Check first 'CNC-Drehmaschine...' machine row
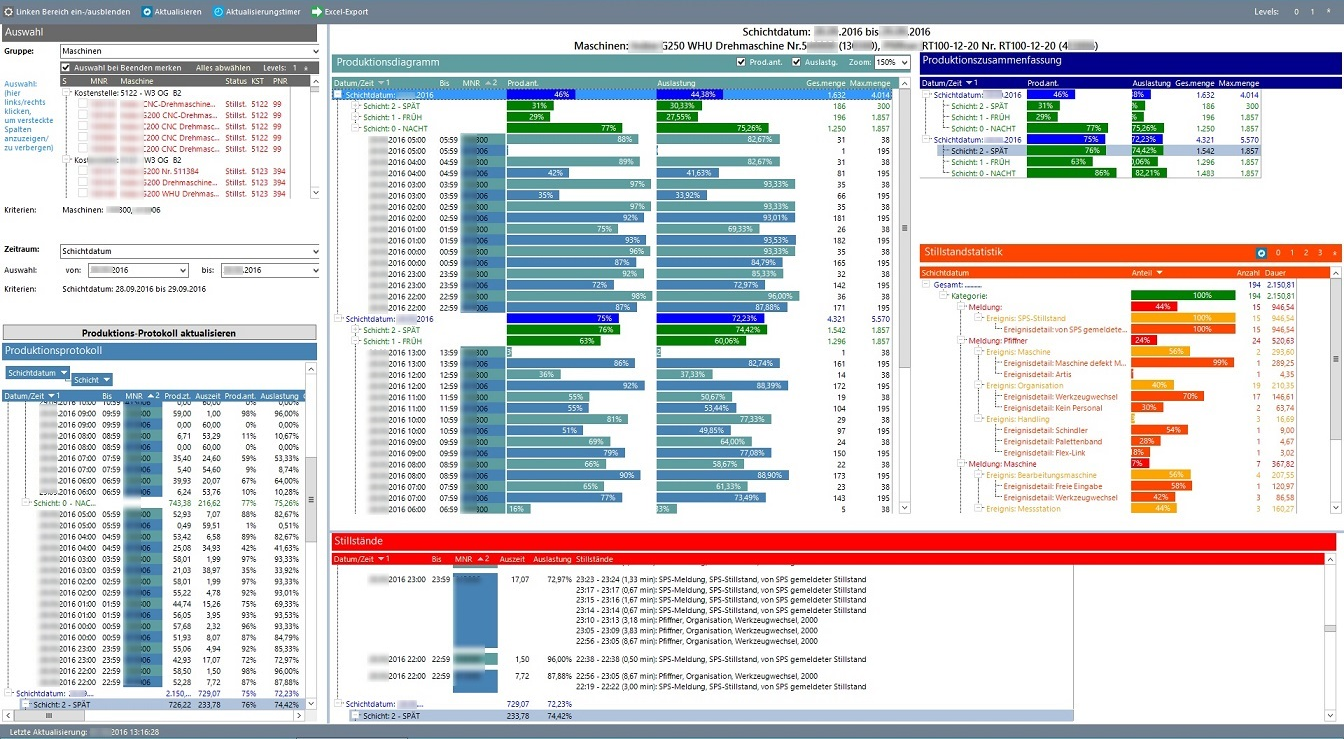 coord(83,104)
